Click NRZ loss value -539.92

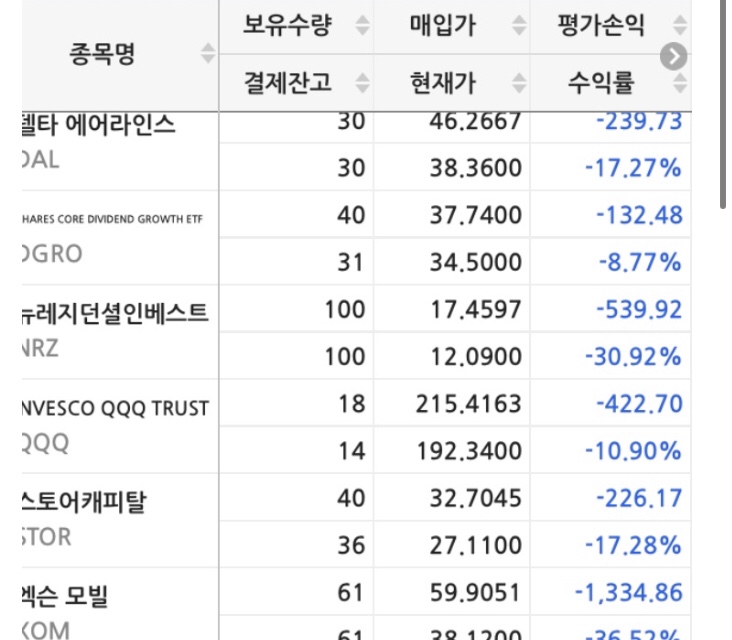coord(640,309)
